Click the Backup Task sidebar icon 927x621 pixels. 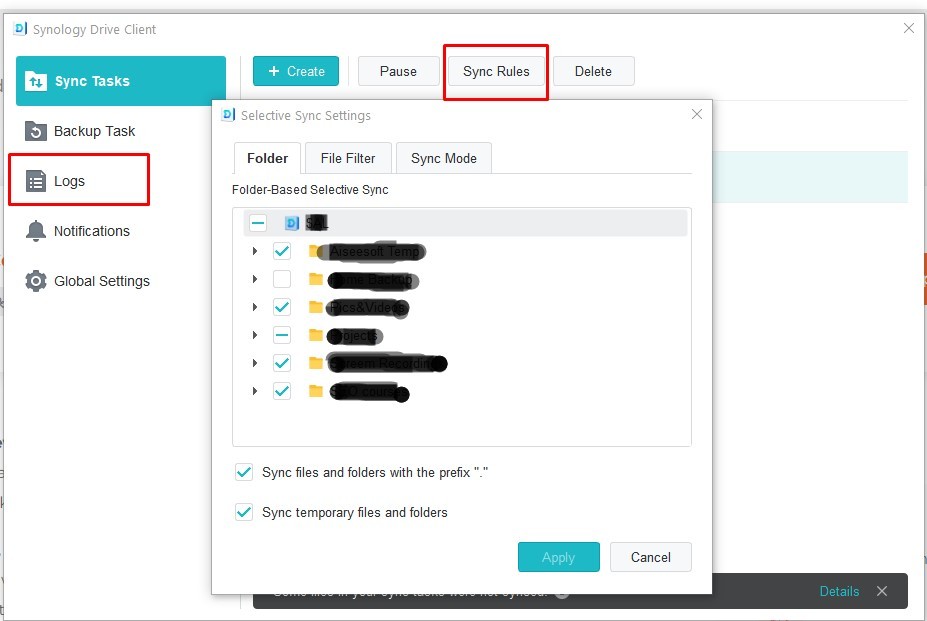[36, 131]
